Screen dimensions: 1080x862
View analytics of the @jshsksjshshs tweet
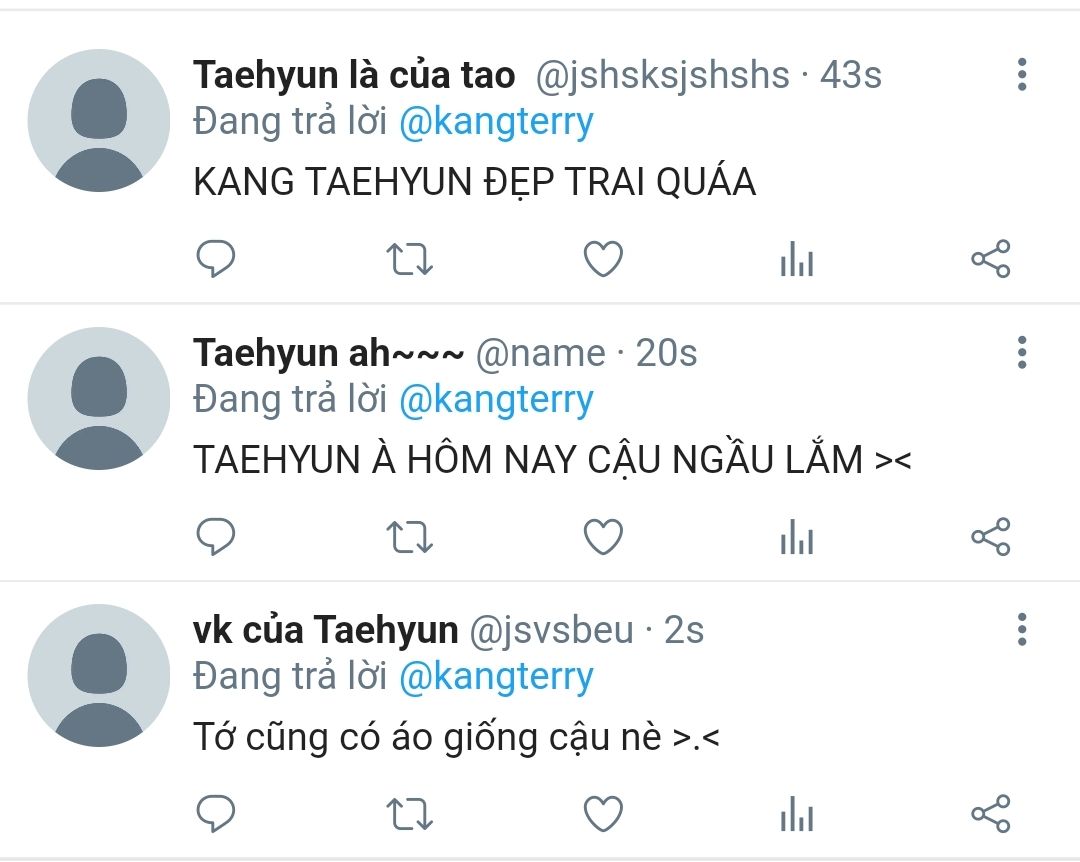[797, 259]
